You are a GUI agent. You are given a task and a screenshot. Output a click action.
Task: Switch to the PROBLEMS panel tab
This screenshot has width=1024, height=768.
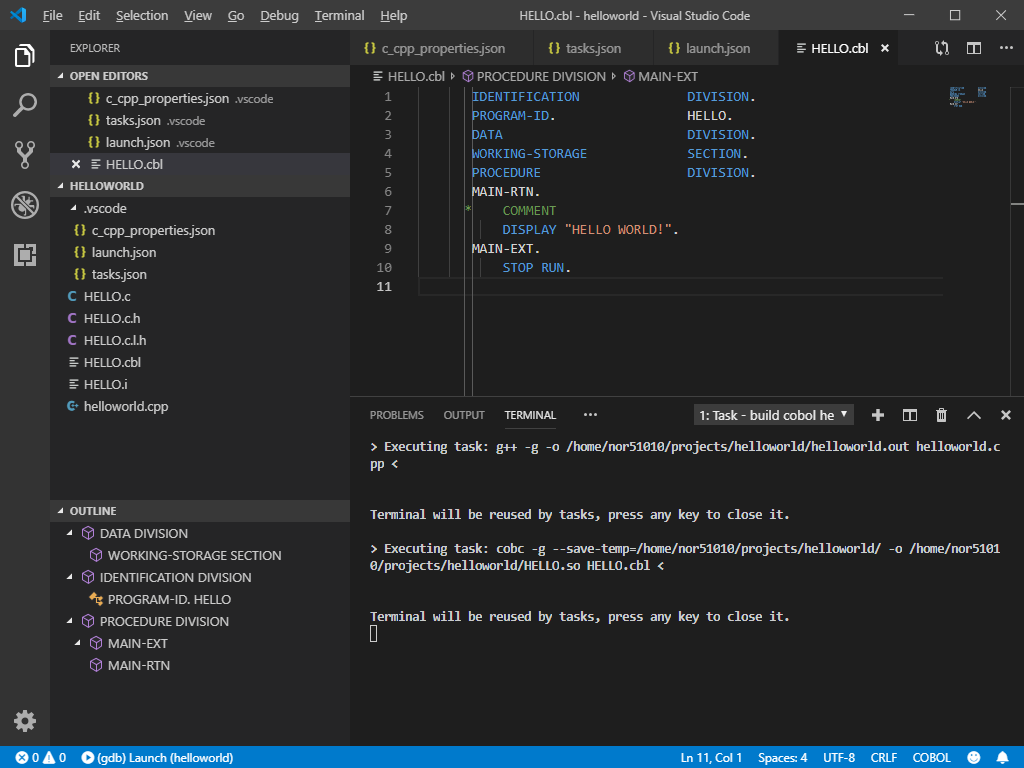[396, 415]
